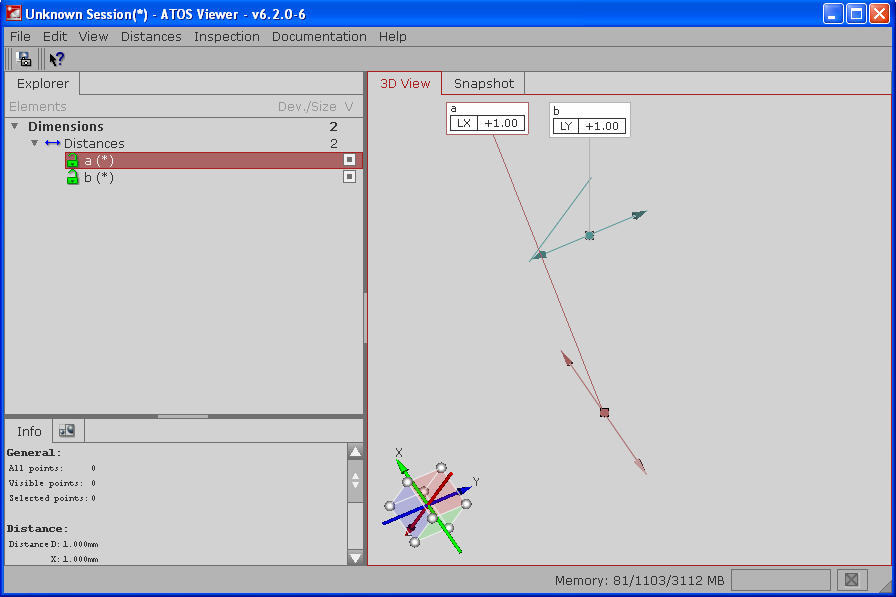The height and width of the screenshot is (597, 896).
Task: Click the Info panel scrollbar thumb
Action: (x=355, y=480)
